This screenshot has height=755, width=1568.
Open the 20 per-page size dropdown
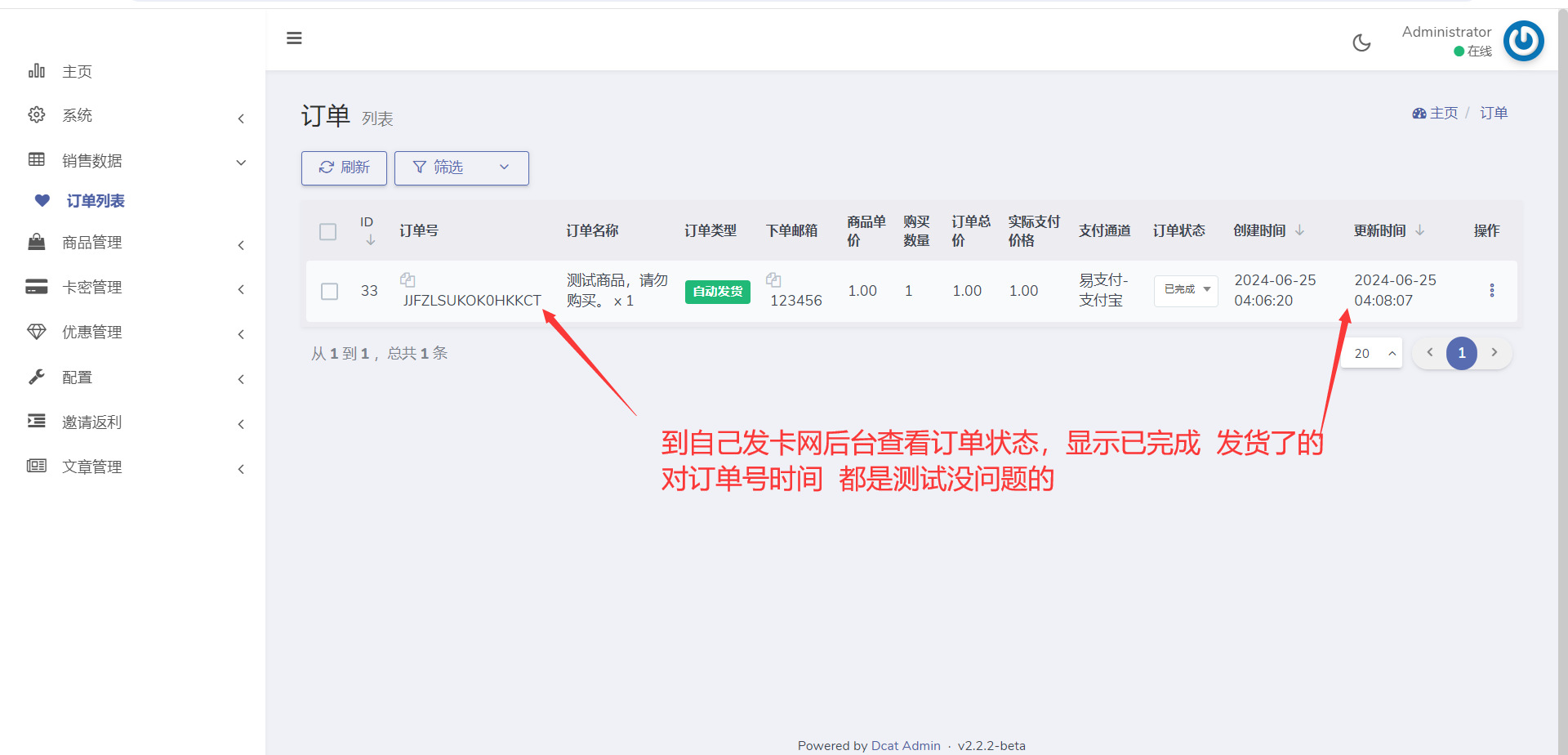(x=1374, y=353)
